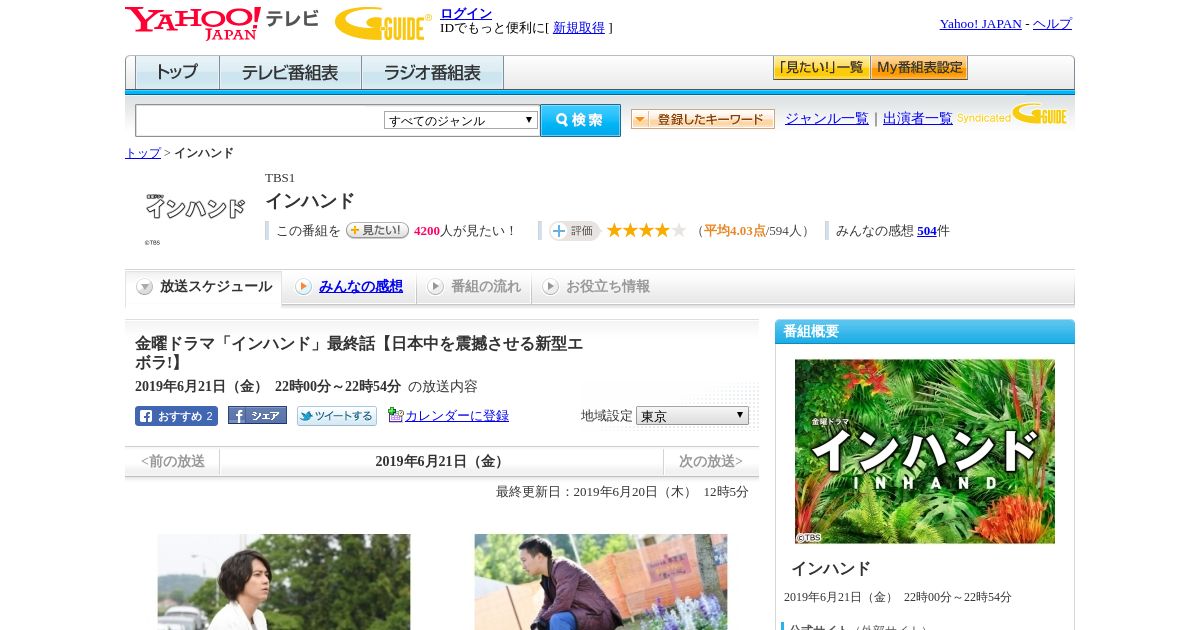Screen dimensions: 1200x630
Task: Select the 放送スケジュール tab
Action: 204,287
